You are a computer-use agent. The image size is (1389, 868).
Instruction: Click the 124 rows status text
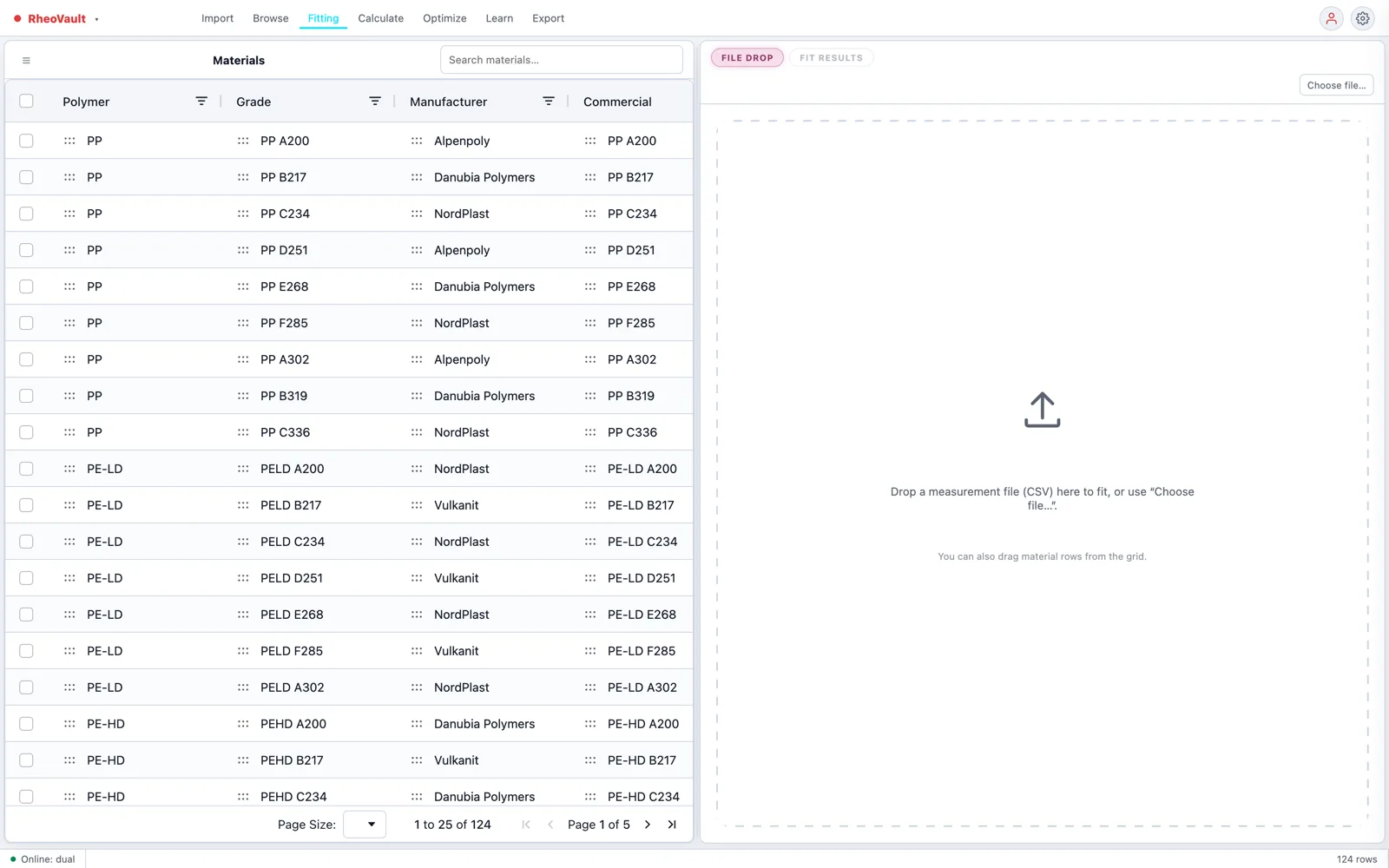[x=1357, y=859]
